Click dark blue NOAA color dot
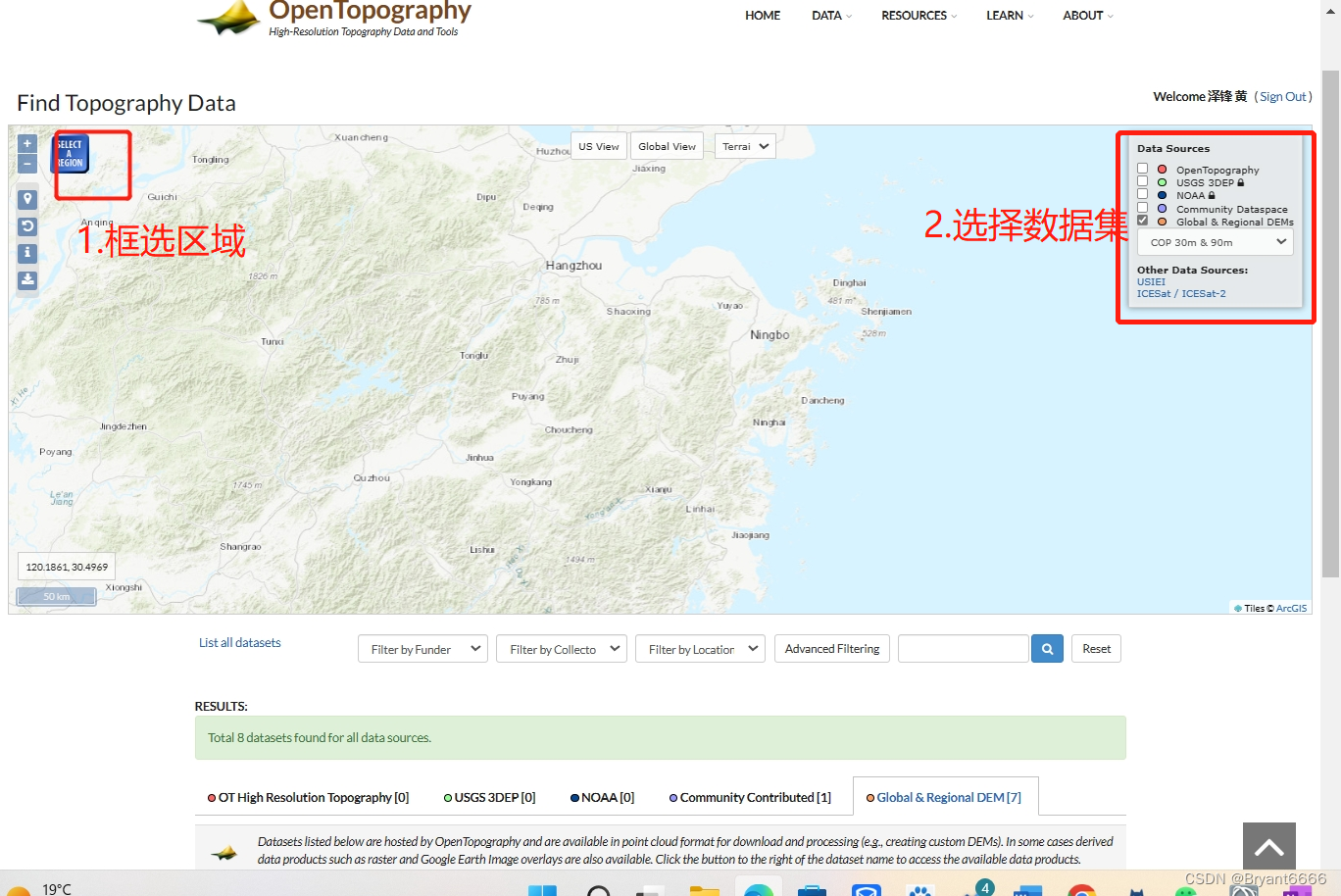This screenshot has height=896, width=1341. pyautogui.click(x=1162, y=195)
